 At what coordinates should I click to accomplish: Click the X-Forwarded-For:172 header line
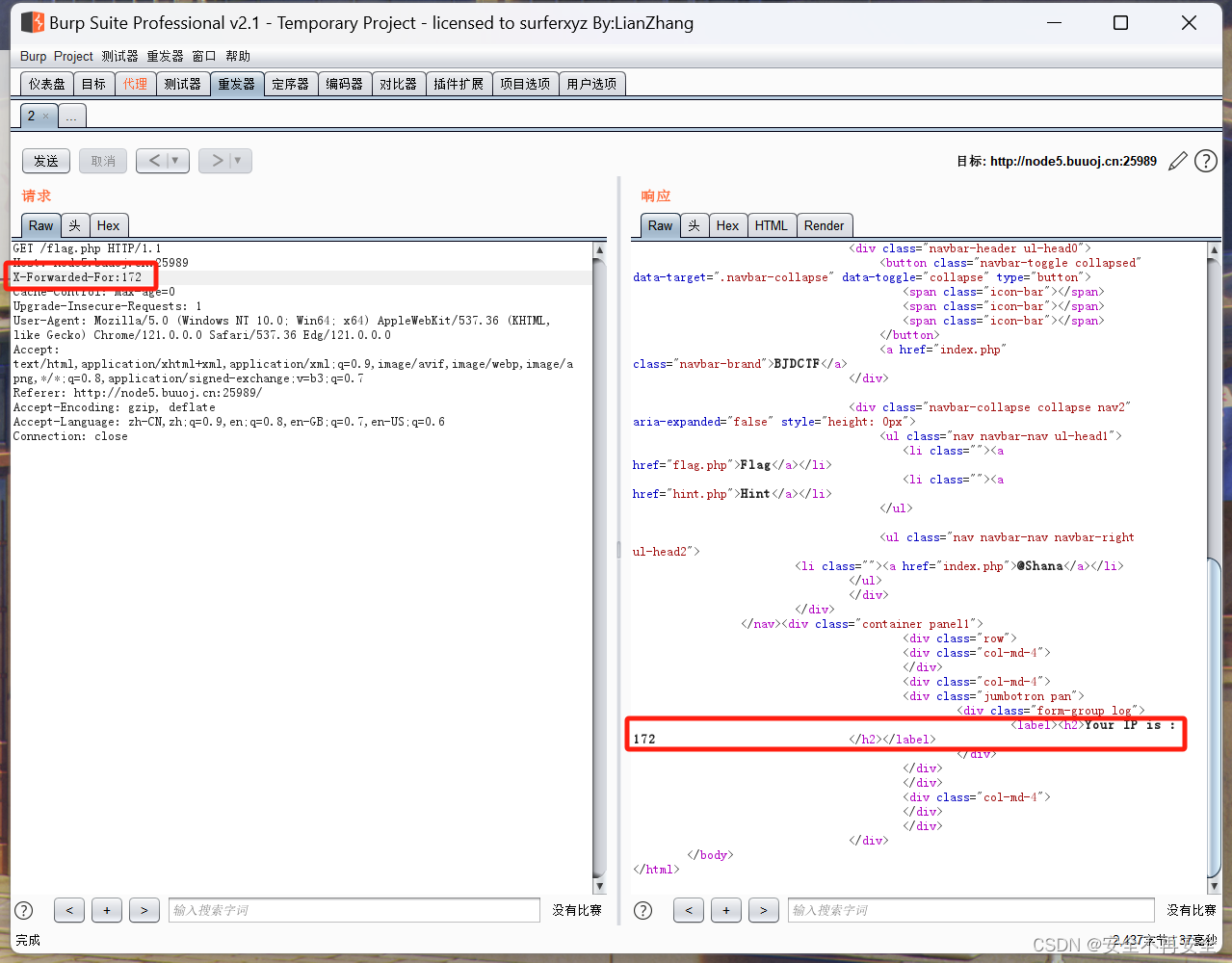[x=77, y=277]
